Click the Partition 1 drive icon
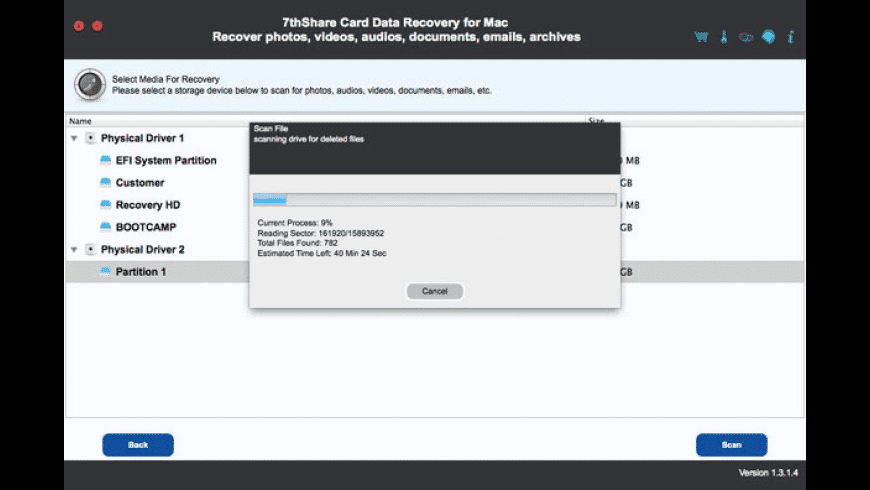870x490 pixels. click(105, 271)
